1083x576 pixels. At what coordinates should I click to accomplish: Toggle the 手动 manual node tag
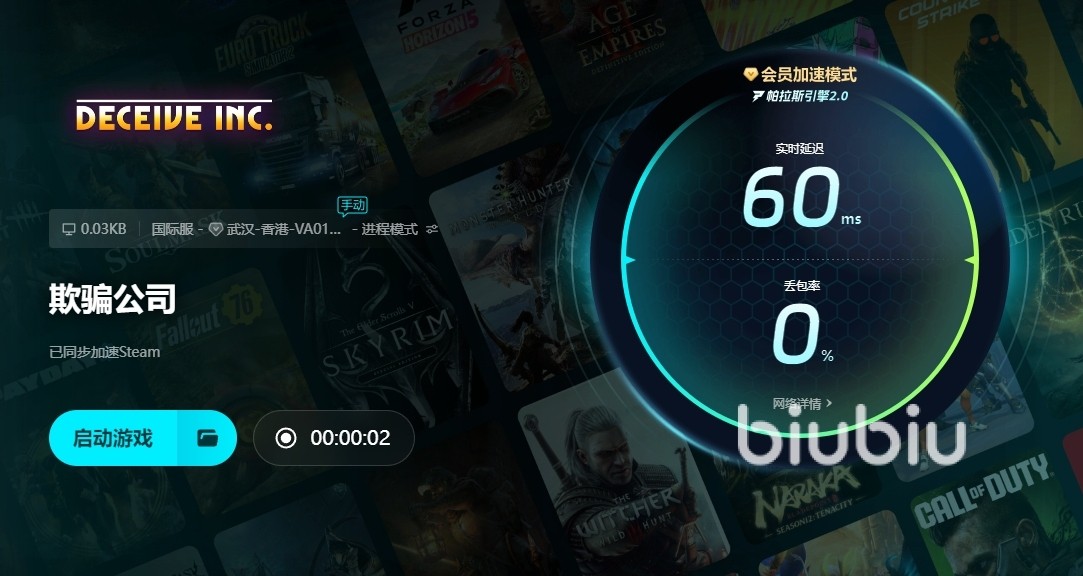pyautogui.click(x=352, y=205)
